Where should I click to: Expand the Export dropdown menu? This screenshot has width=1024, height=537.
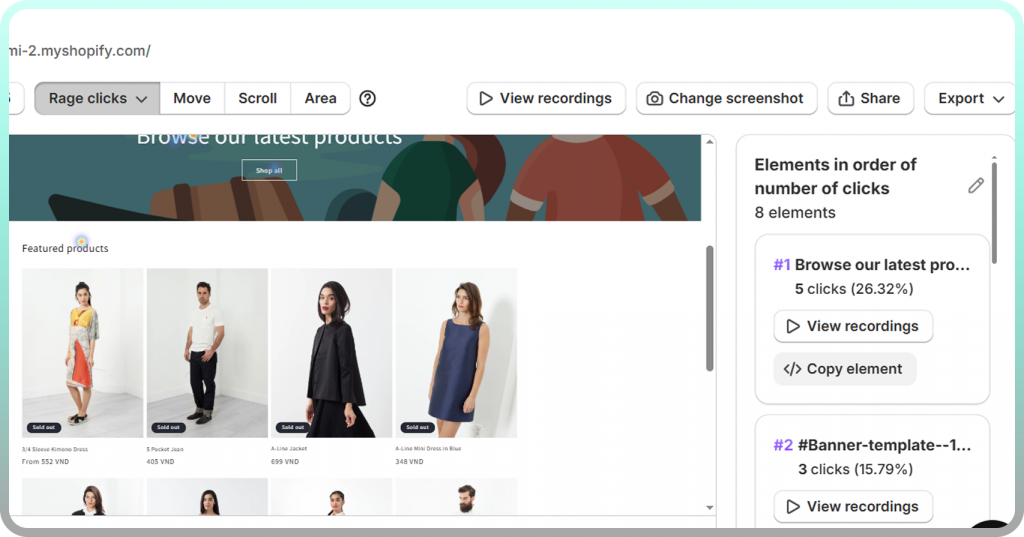(x=971, y=98)
